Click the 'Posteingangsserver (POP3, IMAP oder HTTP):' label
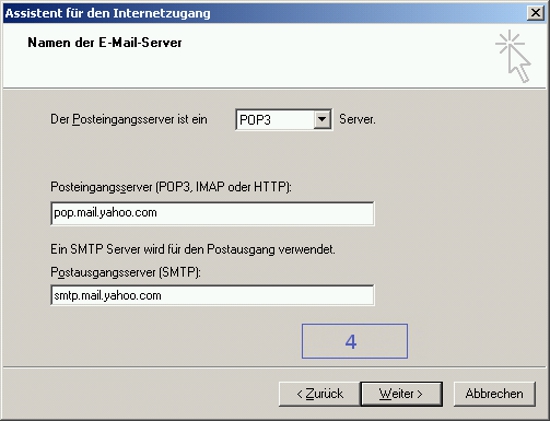550x421 pixels. tap(171, 187)
